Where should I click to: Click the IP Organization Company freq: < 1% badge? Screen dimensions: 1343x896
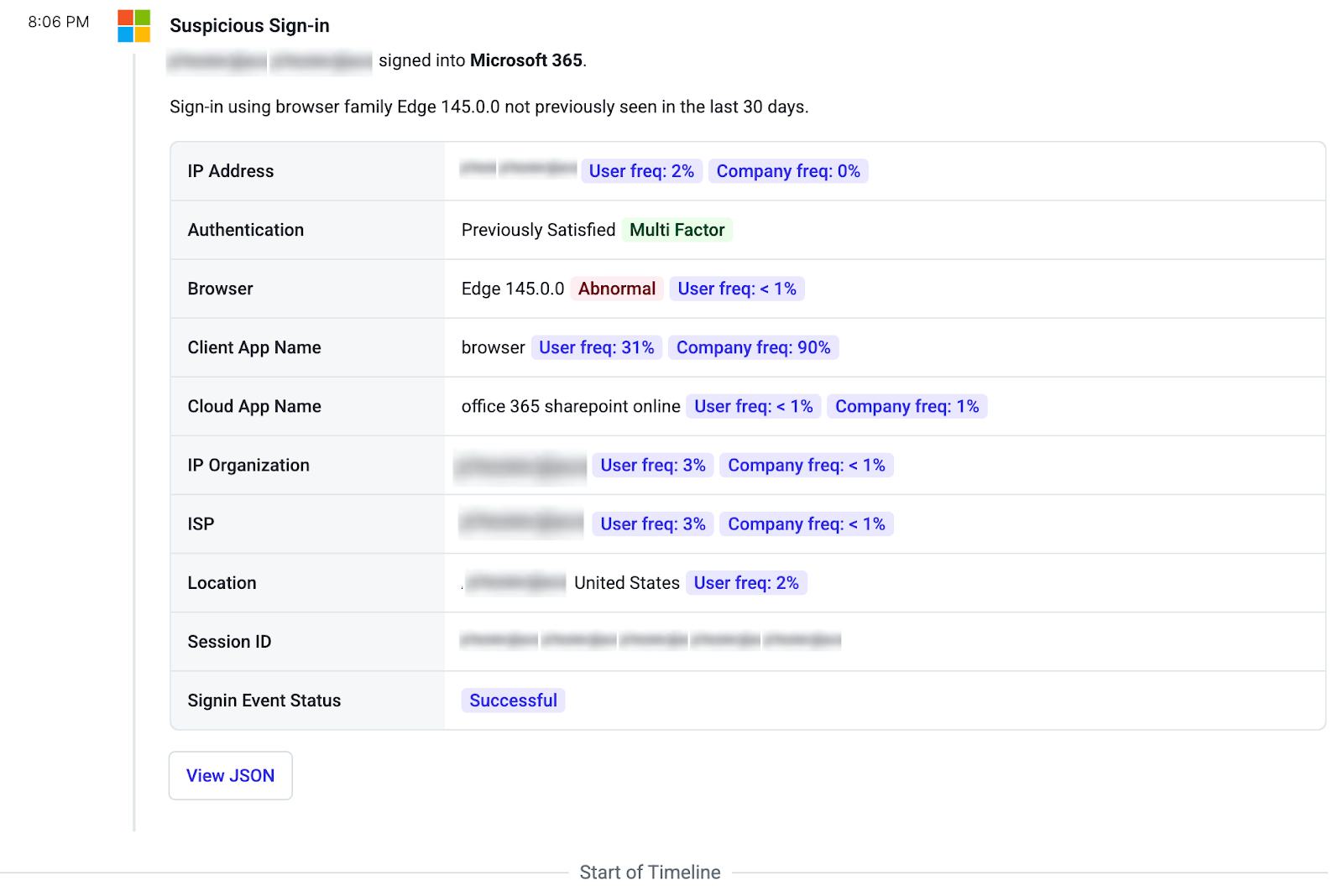coord(807,465)
